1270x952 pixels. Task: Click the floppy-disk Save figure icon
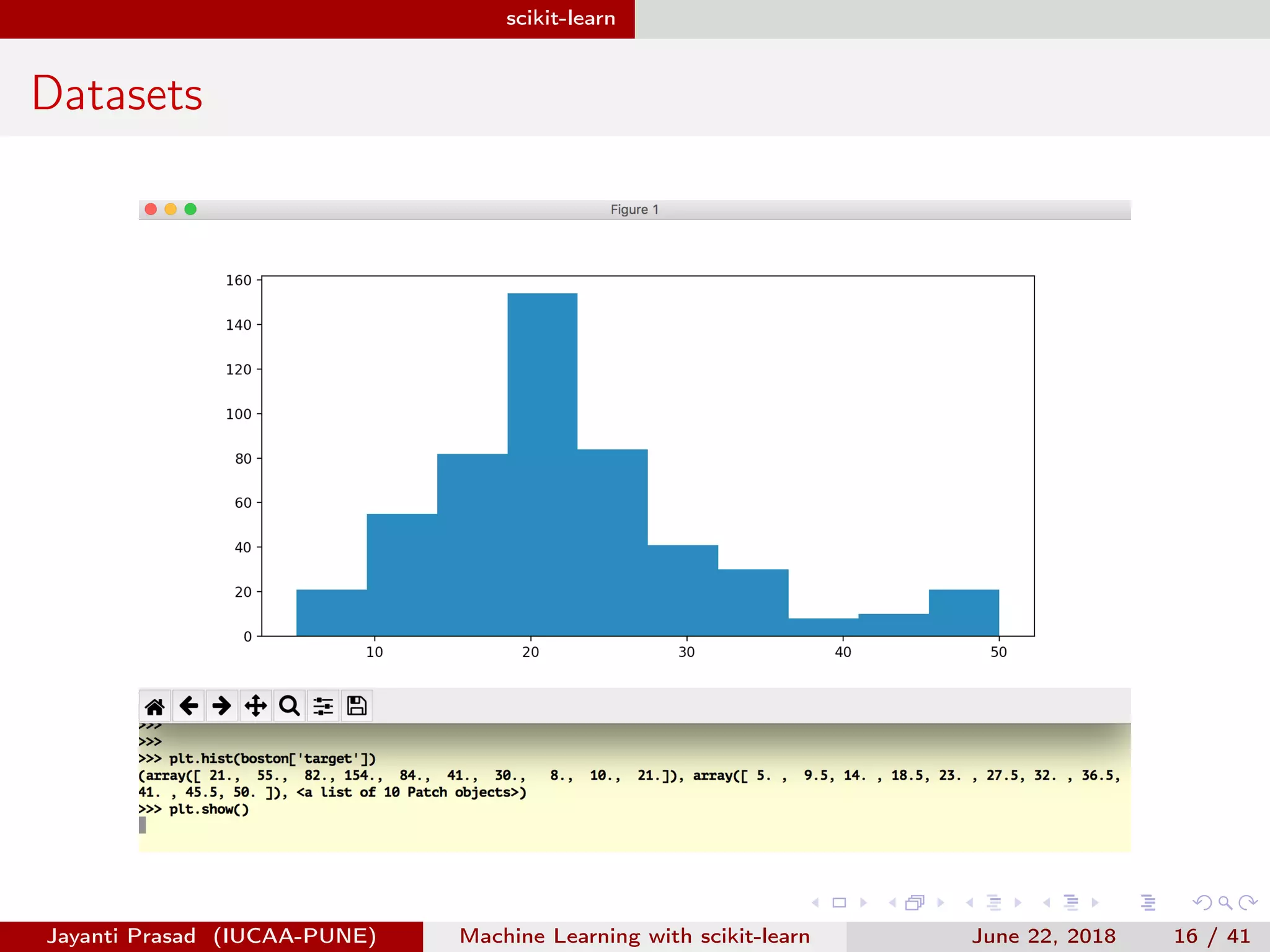pyautogui.click(x=357, y=706)
